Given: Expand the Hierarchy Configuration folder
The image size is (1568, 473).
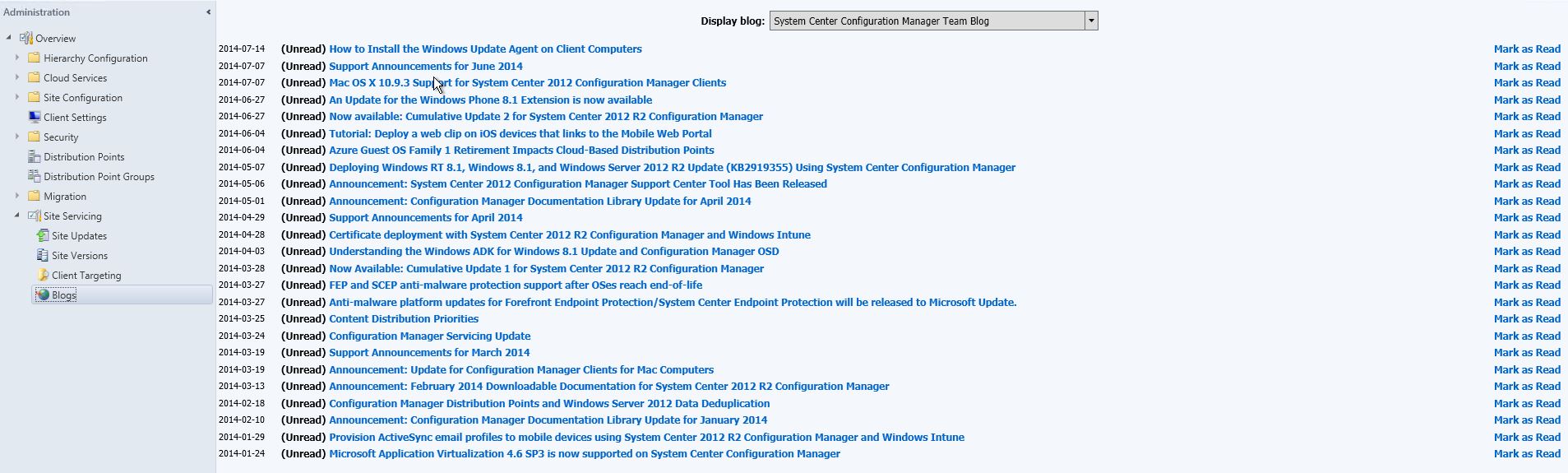Looking at the screenshot, I should coord(17,58).
